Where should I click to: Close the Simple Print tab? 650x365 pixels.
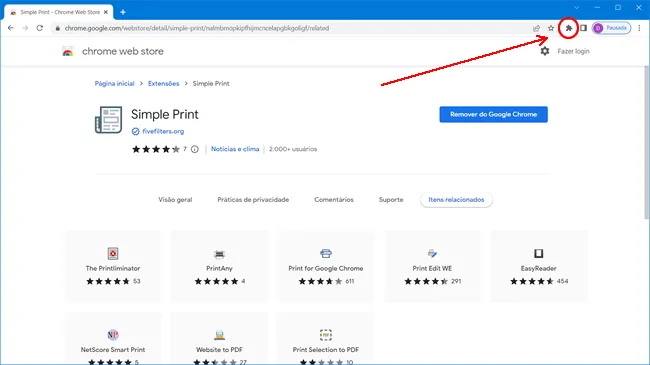106,12
